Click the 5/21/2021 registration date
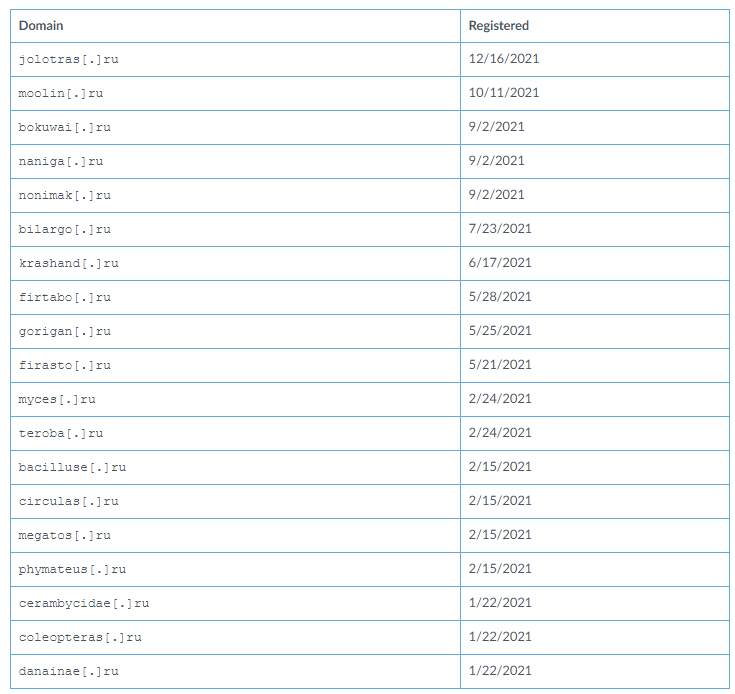The image size is (735, 694). pyautogui.click(x=500, y=365)
